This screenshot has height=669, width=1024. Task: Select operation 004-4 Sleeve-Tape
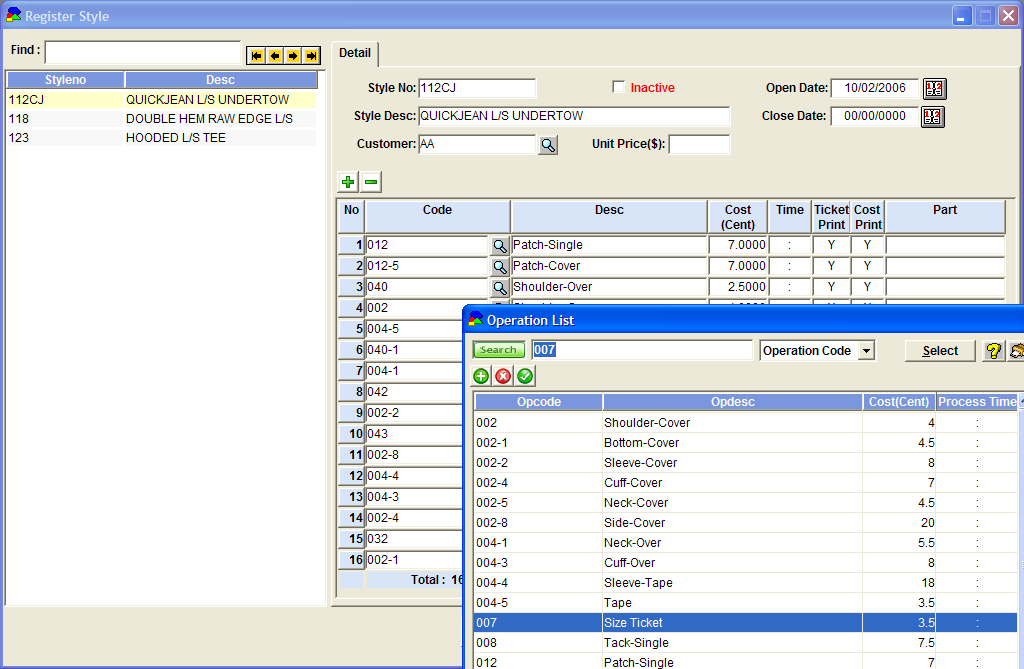[x=745, y=583]
